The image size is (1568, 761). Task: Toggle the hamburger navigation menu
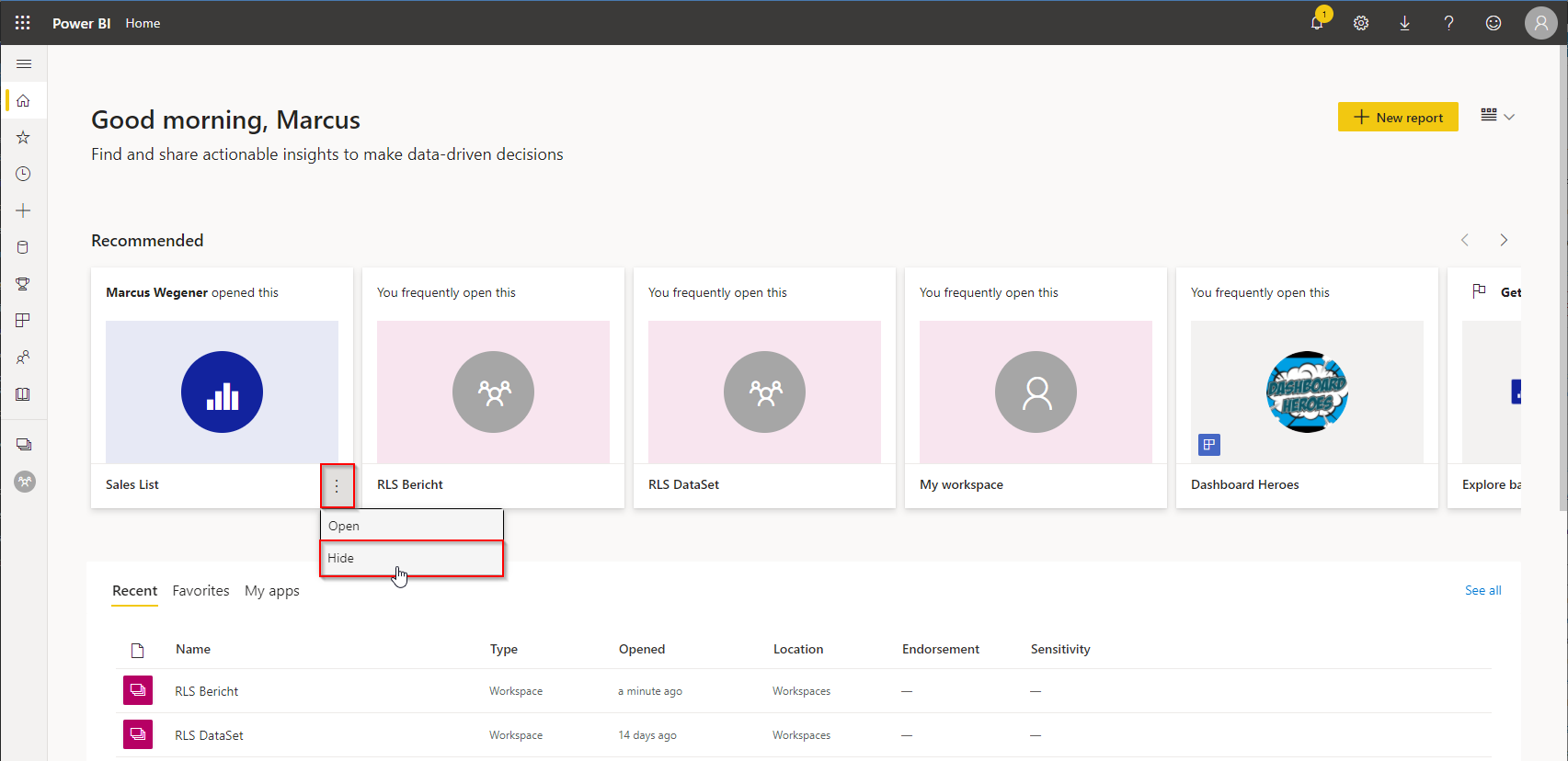[x=24, y=64]
